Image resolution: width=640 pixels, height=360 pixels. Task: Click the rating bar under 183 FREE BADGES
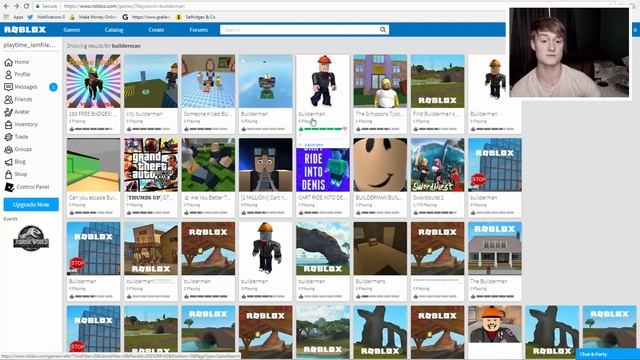[x=94, y=129]
